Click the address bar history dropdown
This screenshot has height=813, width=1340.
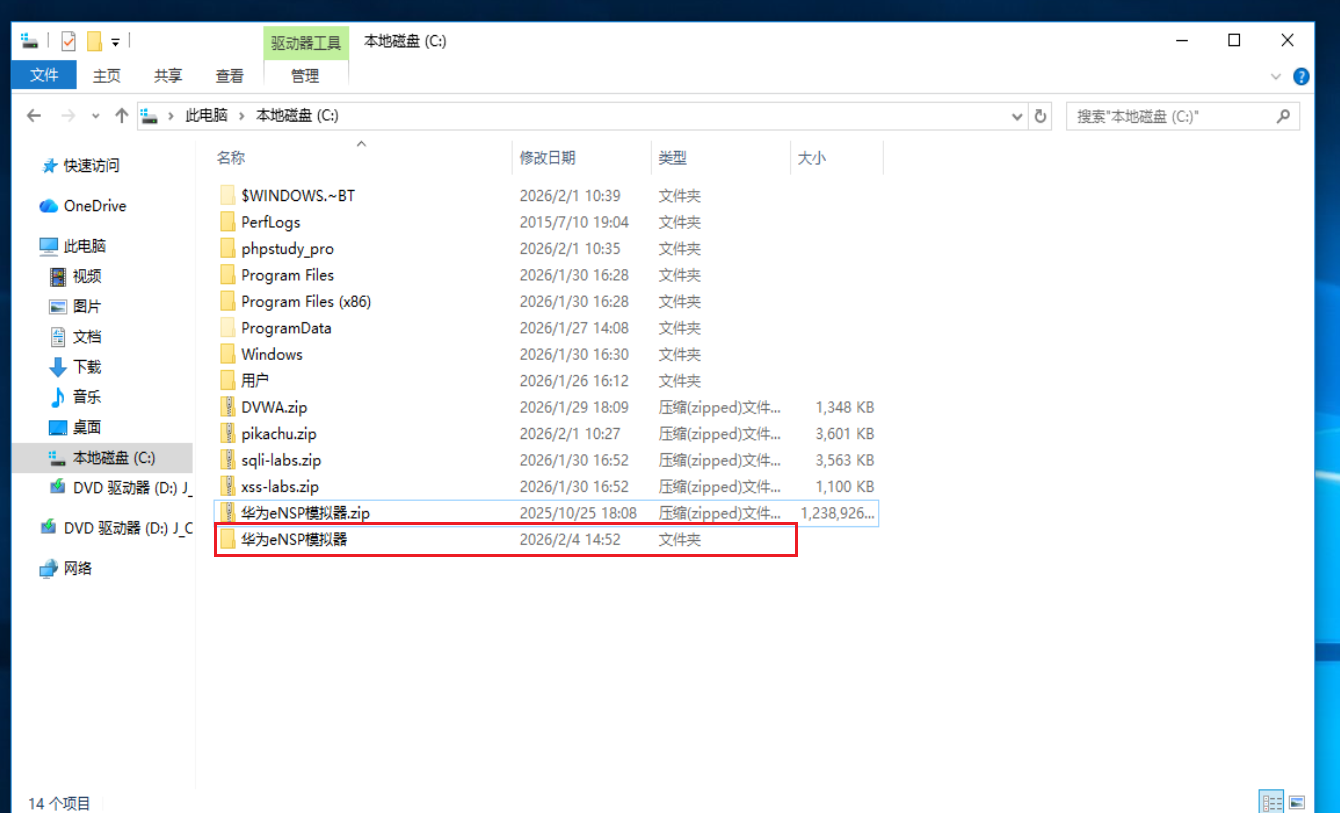(x=1018, y=116)
